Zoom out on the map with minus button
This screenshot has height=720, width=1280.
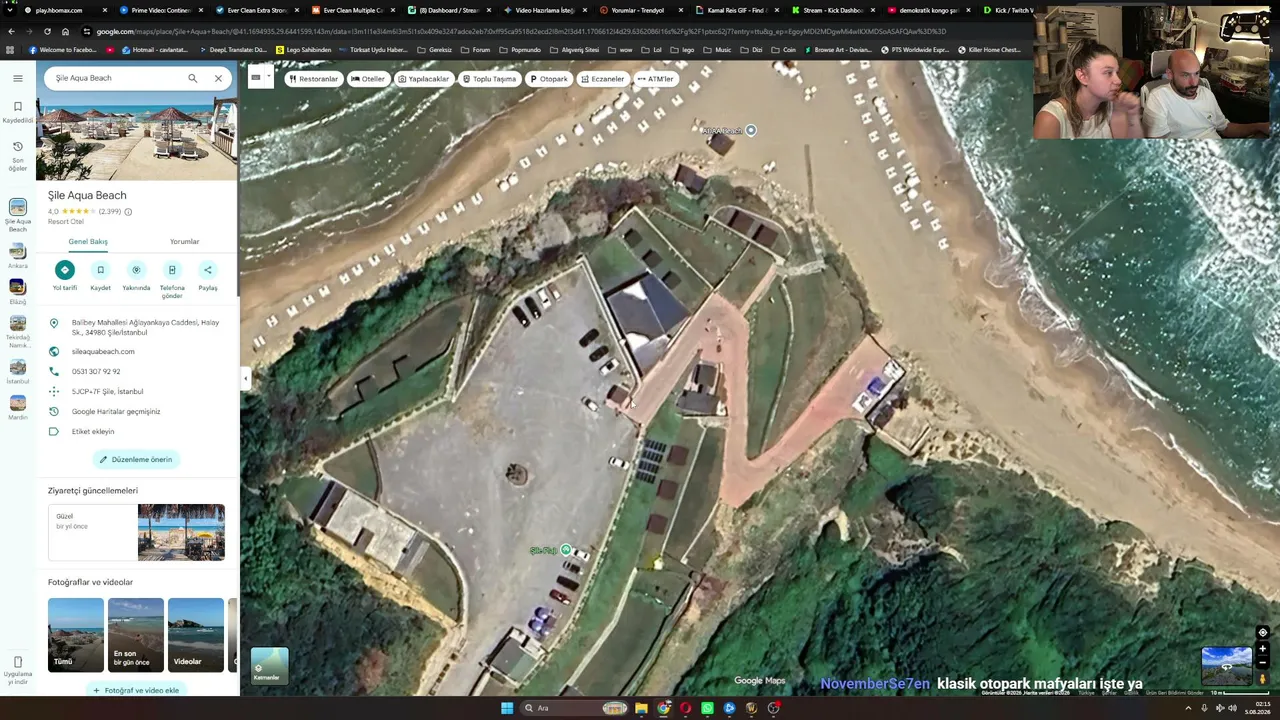[1262, 663]
